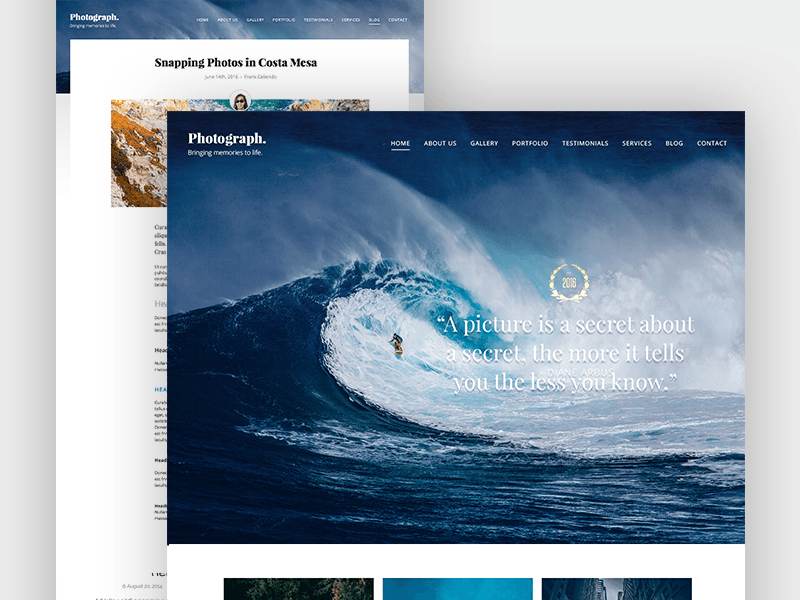Select CONTACT in the back page menu
This screenshot has height=600, width=800.
click(x=398, y=20)
